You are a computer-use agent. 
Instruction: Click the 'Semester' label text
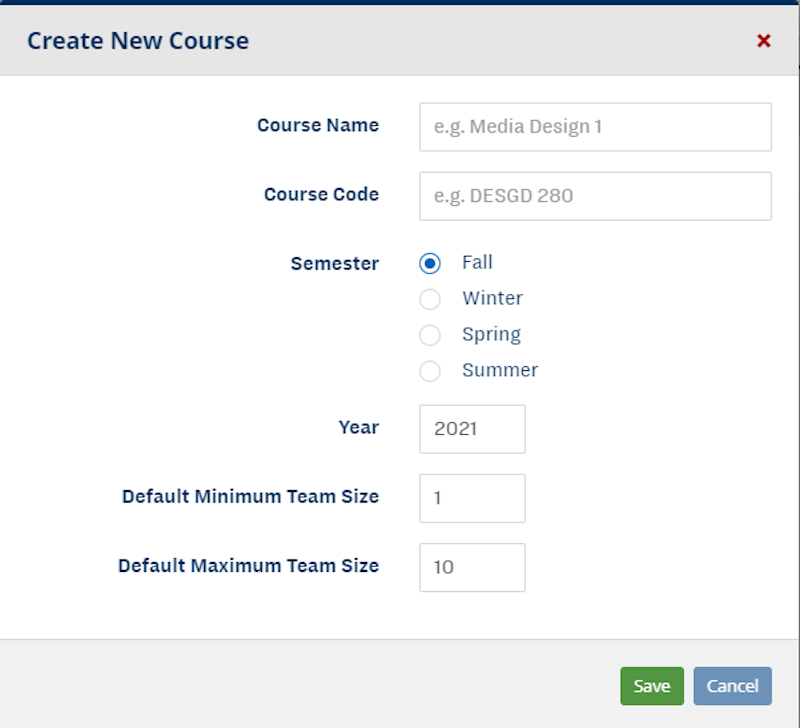(x=335, y=264)
